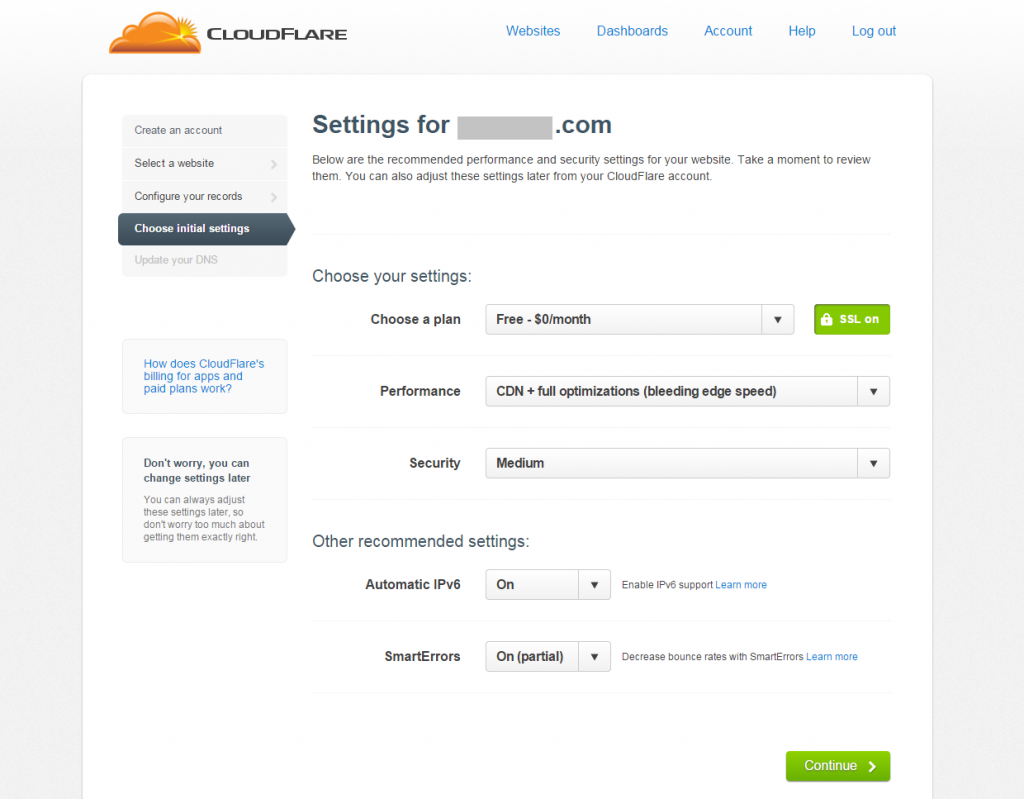Click the 'Choose a plan' label
Screen dimensions: 1024x799
click(x=415, y=319)
